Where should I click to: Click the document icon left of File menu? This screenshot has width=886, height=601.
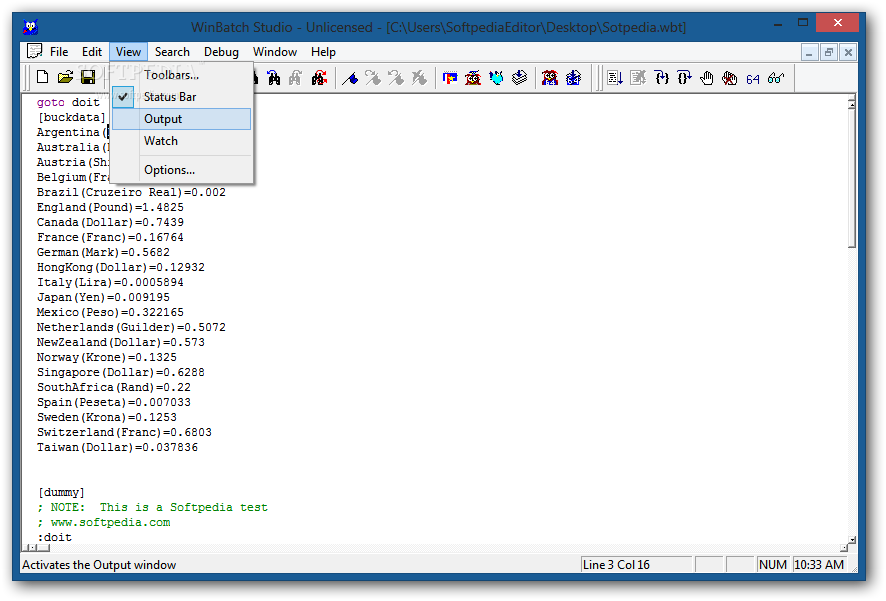pos(34,51)
